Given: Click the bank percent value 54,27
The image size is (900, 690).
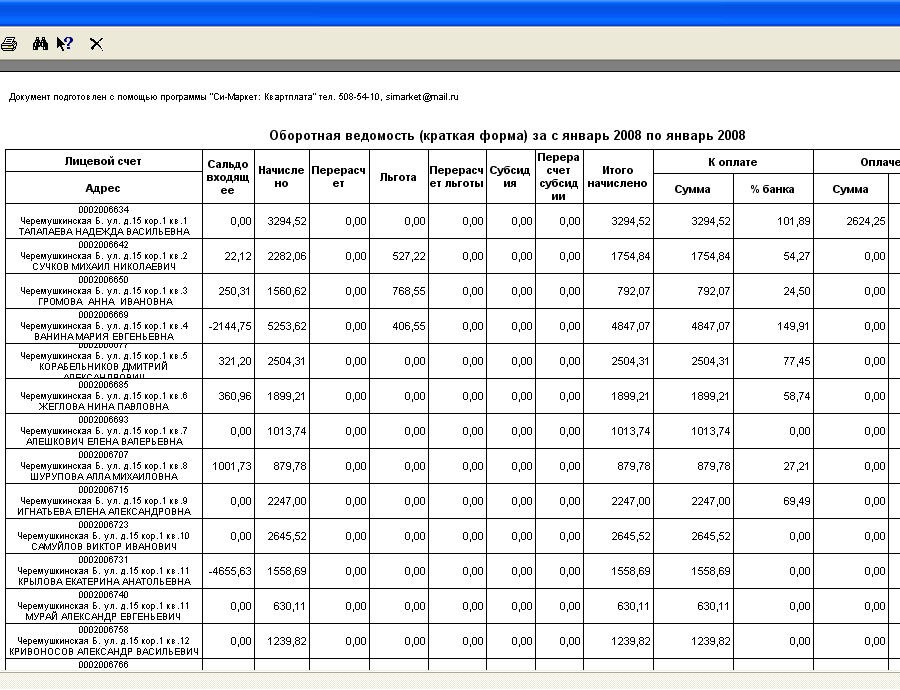Looking at the screenshot, I should coord(797,256).
